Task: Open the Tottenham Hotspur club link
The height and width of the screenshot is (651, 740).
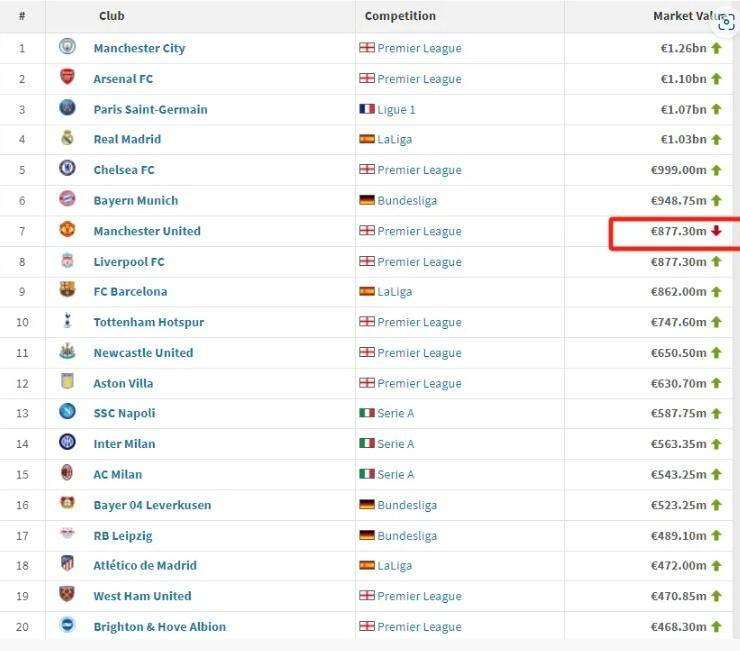Action: point(148,322)
